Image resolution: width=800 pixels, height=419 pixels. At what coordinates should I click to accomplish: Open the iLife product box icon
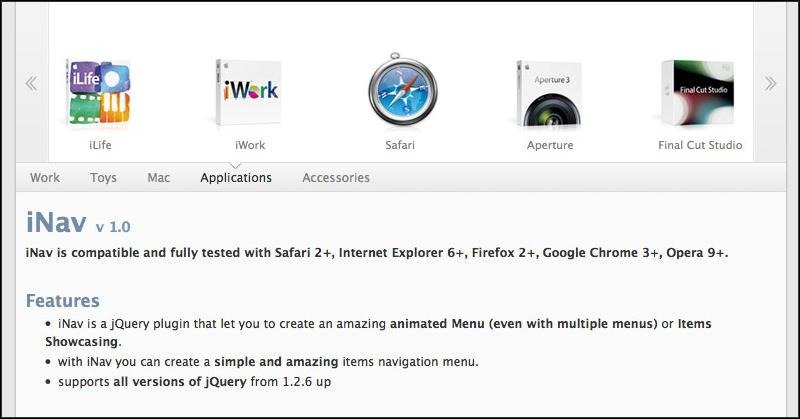[x=99, y=93]
